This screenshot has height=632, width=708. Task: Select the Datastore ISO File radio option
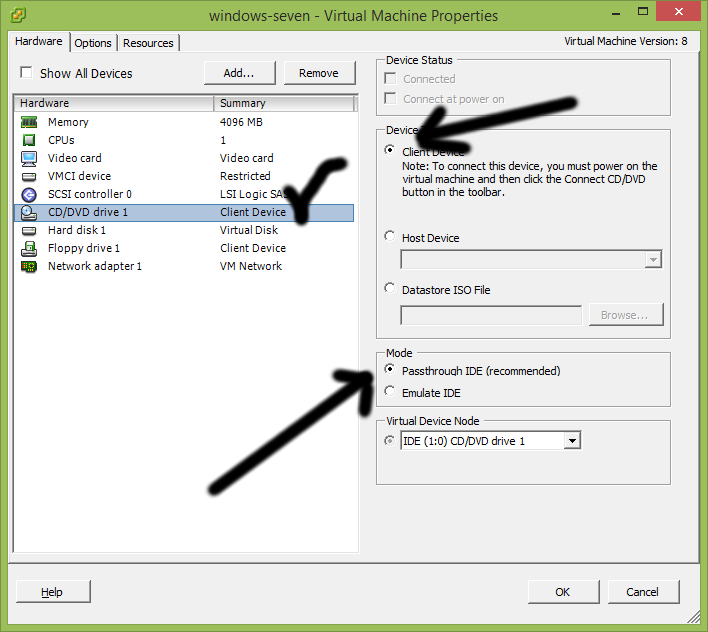click(x=390, y=288)
